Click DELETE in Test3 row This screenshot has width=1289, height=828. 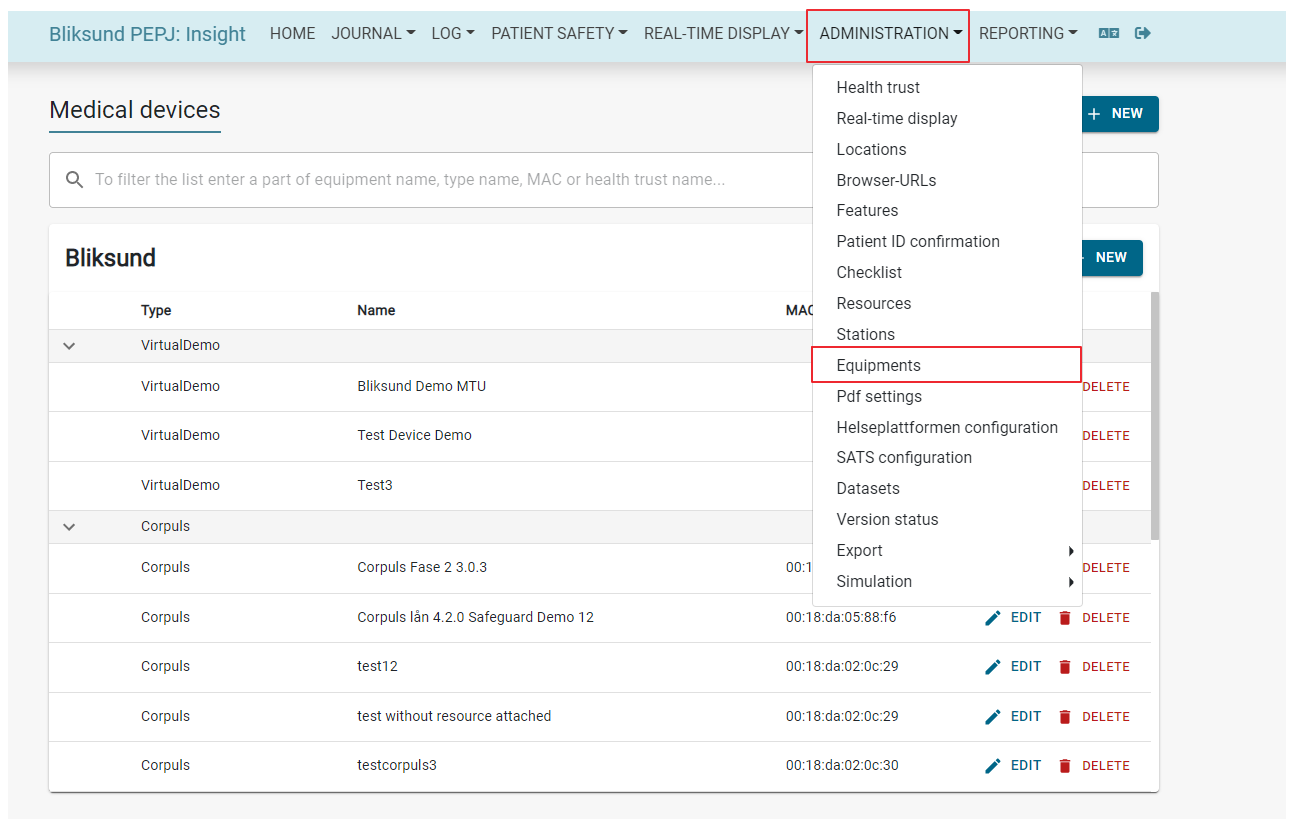pos(1106,486)
